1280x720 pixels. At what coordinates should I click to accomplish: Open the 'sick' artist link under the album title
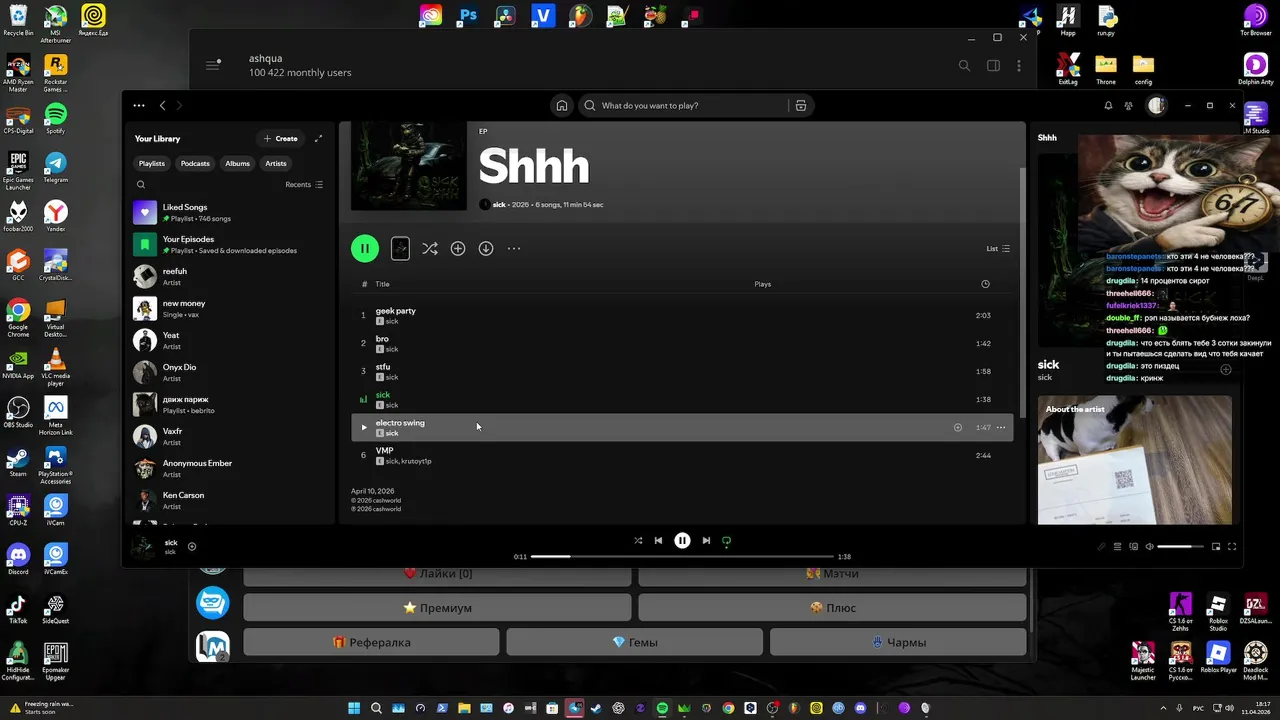click(499, 204)
